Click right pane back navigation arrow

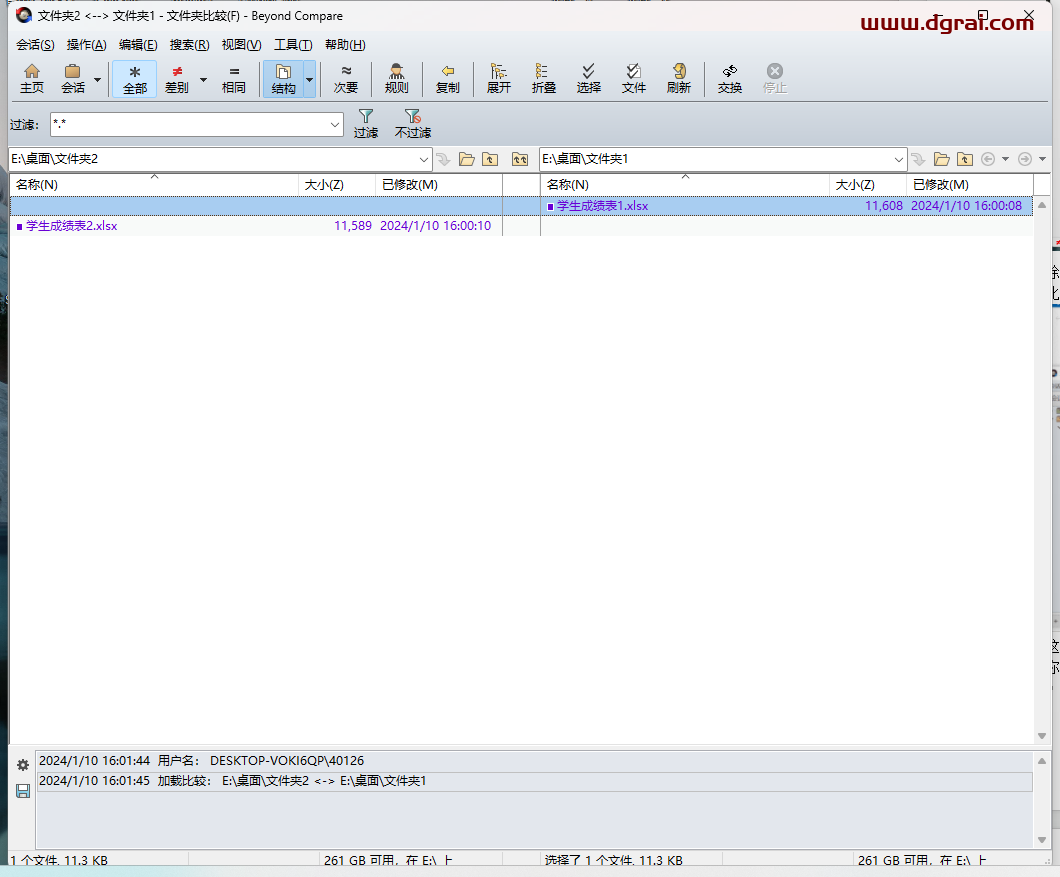[988, 160]
